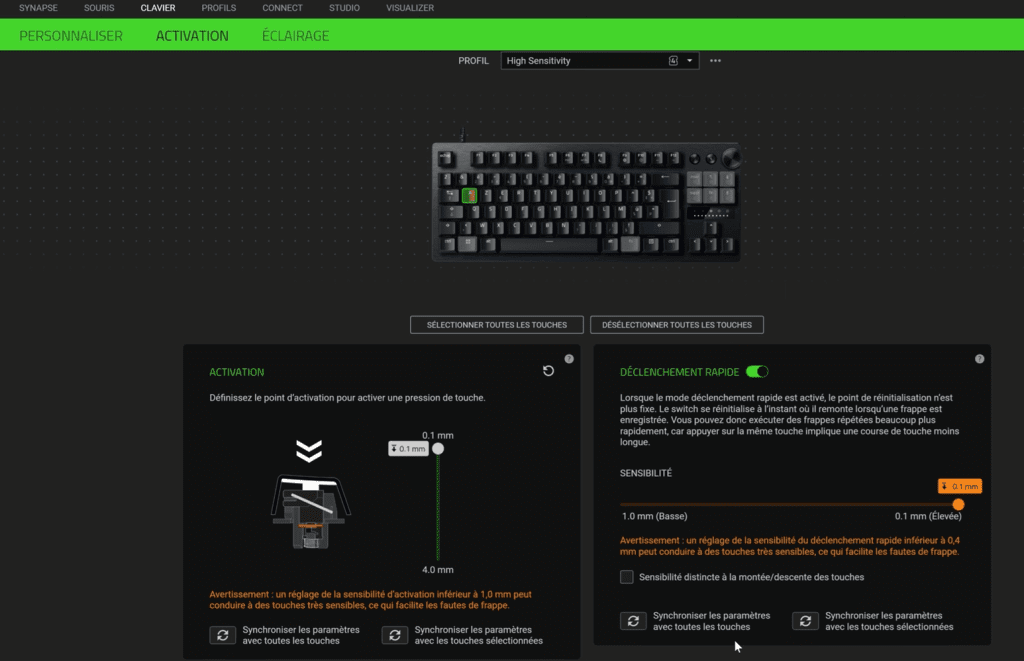
Task: Go to the Souris menu item
Action: coord(99,8)
